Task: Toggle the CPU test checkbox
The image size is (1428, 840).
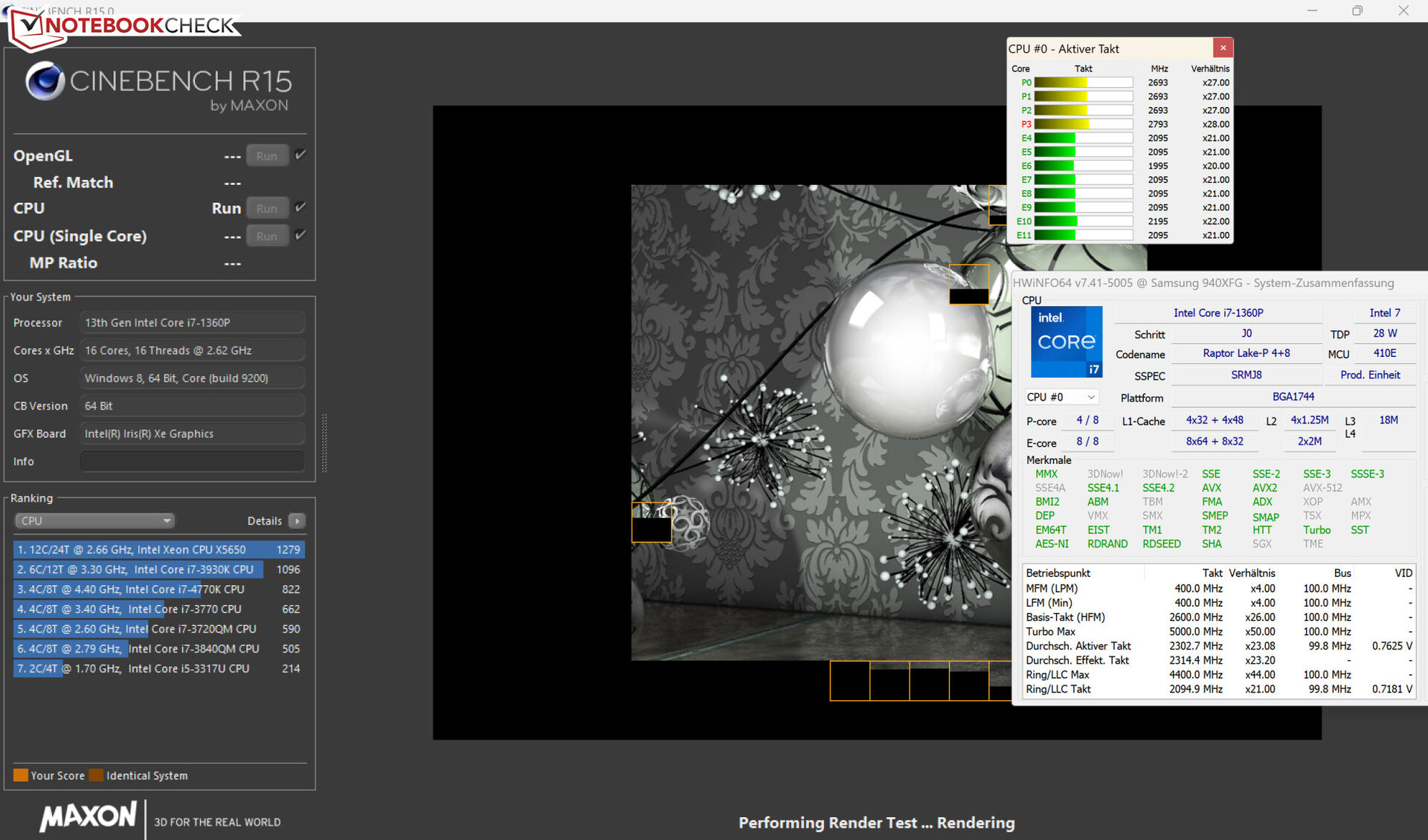Action: click(300, 207)
